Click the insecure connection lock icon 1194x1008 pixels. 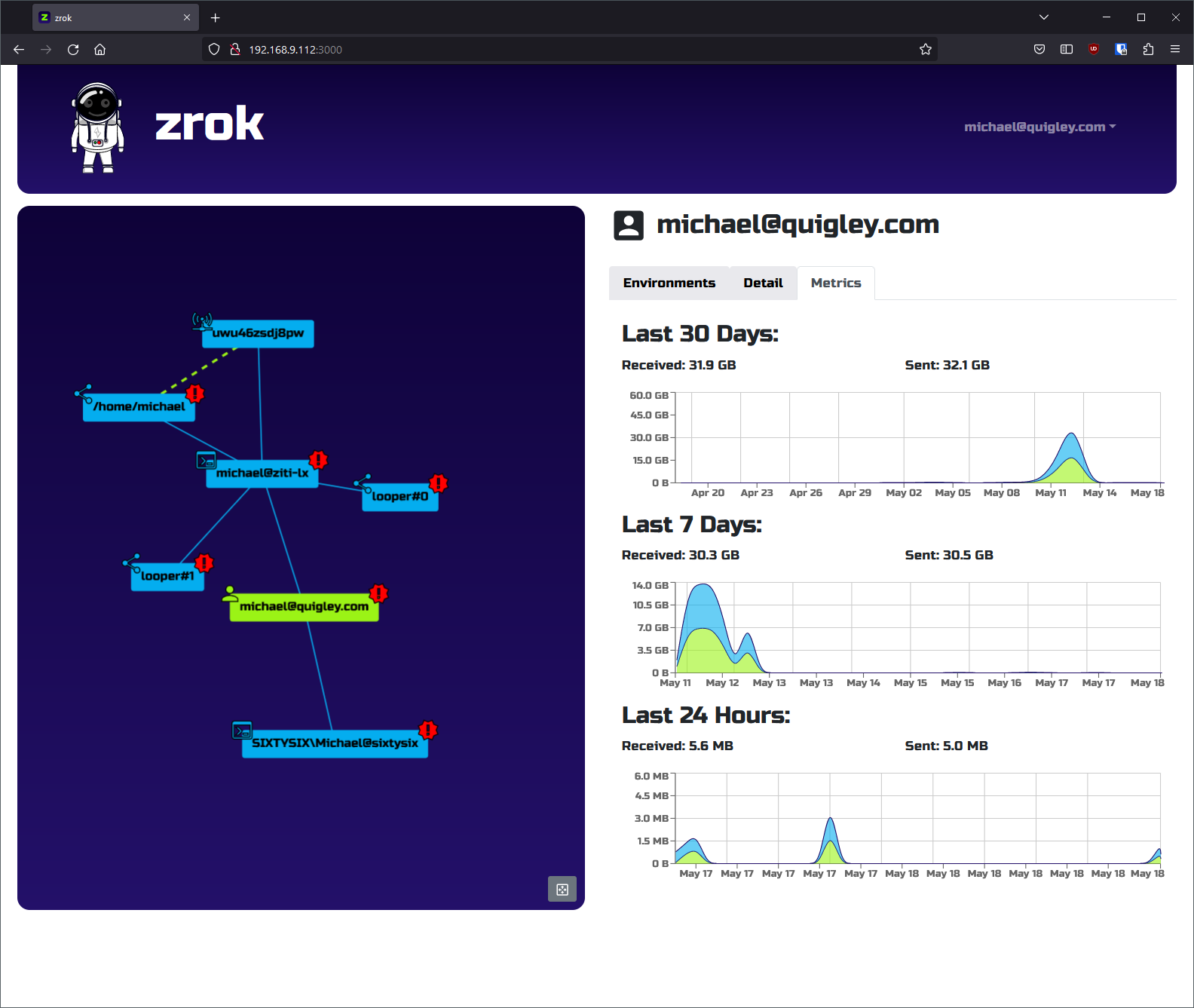(235, 50)
